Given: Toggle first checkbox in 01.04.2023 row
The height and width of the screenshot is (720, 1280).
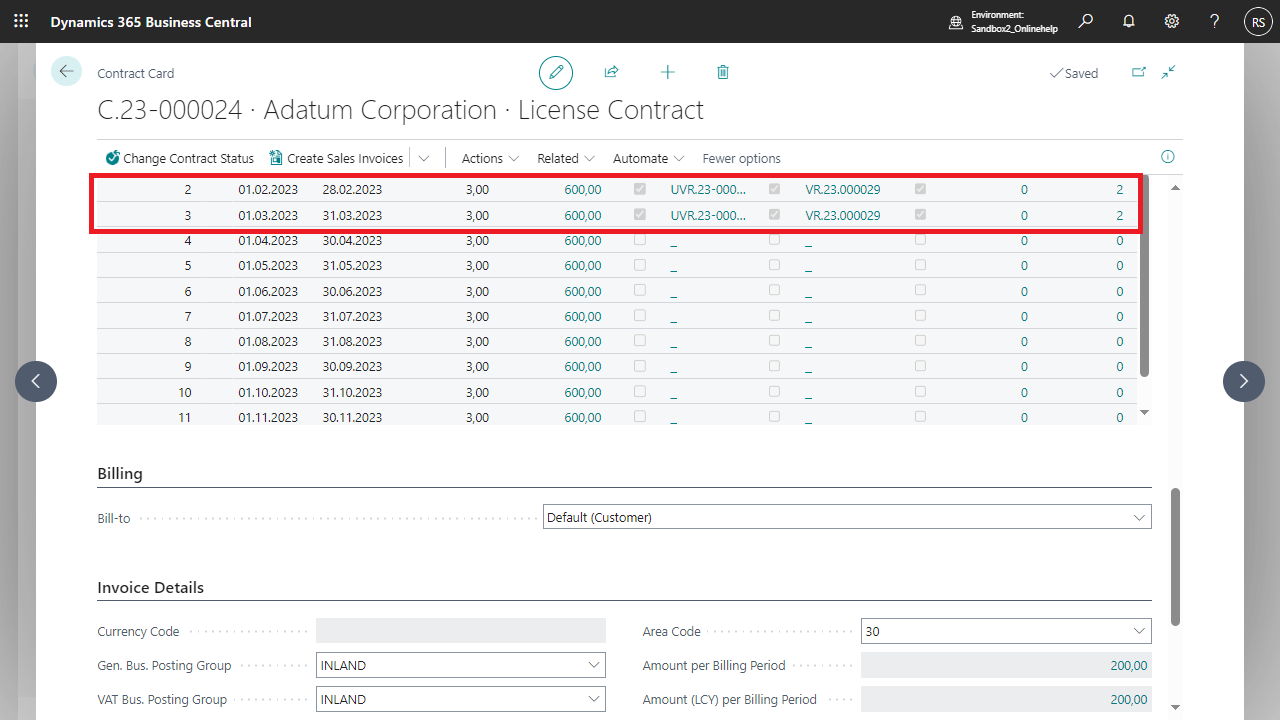Looking at the screenshot, I should (640, 240).
